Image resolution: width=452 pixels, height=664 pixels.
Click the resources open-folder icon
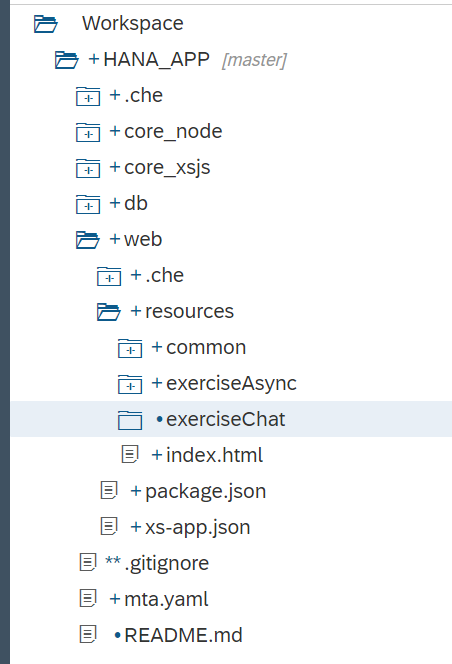pyautogui.click(x=109, y=312)
